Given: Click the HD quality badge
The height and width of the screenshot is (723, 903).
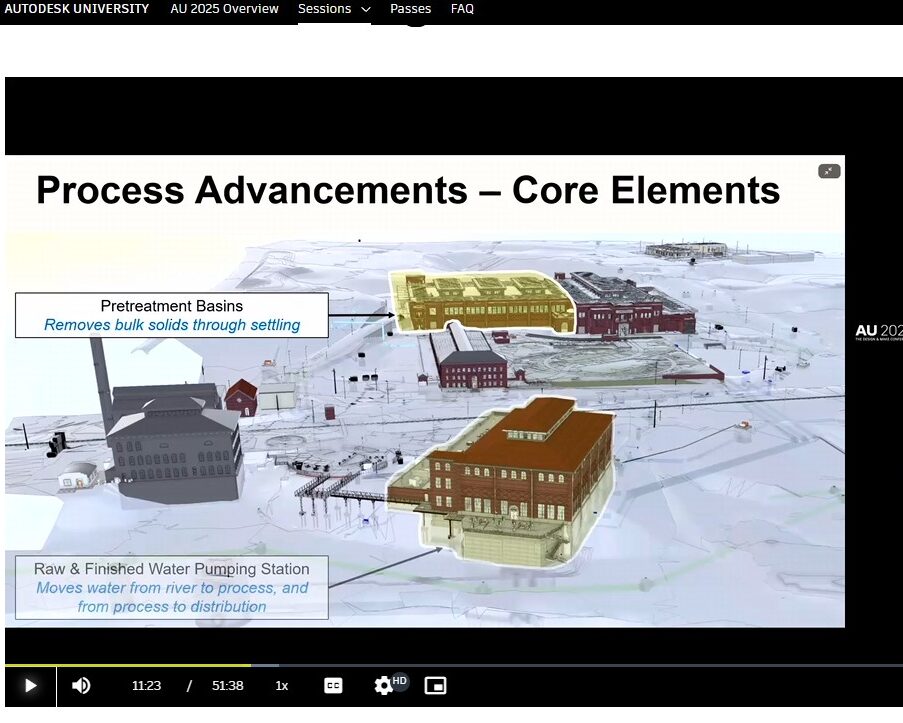Looking at the screenshot, I should pos(400,680).
